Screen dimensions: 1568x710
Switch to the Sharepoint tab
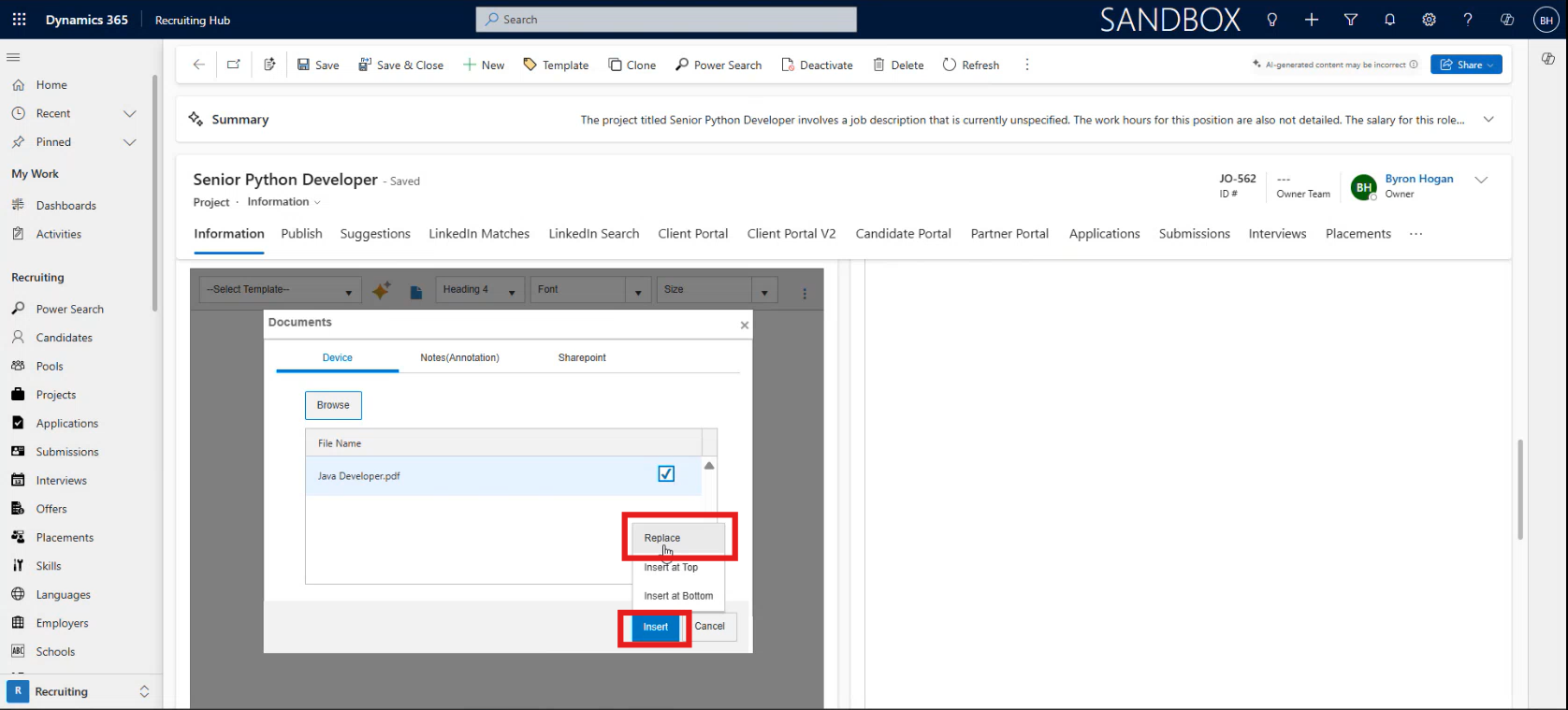[582, 357]
